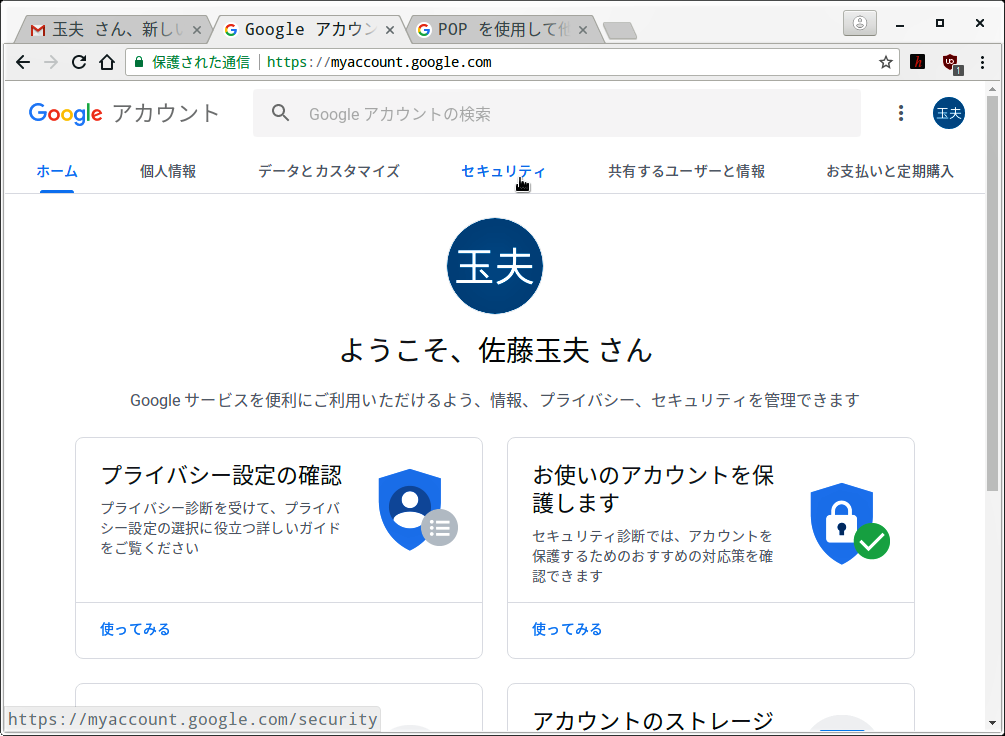
Task: Close the POP を使用して tab
Action: click(583, 30)
